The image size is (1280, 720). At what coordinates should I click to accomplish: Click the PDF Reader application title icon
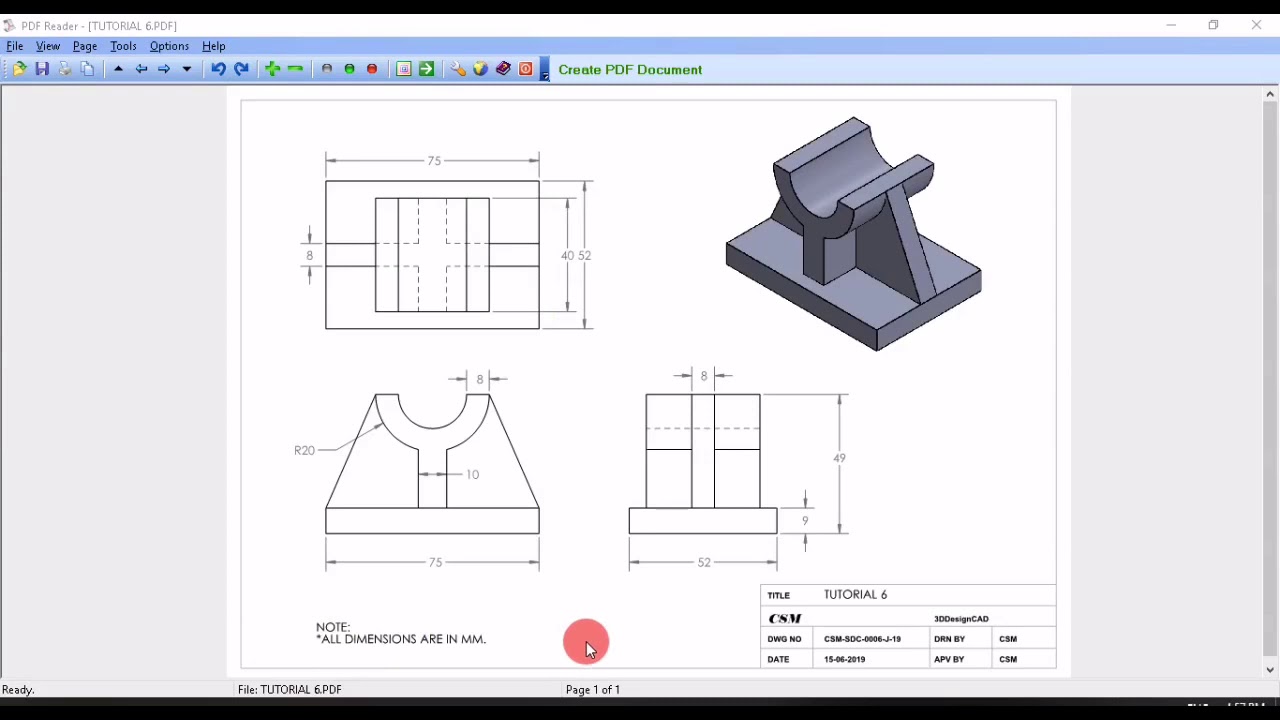[9, 25]
